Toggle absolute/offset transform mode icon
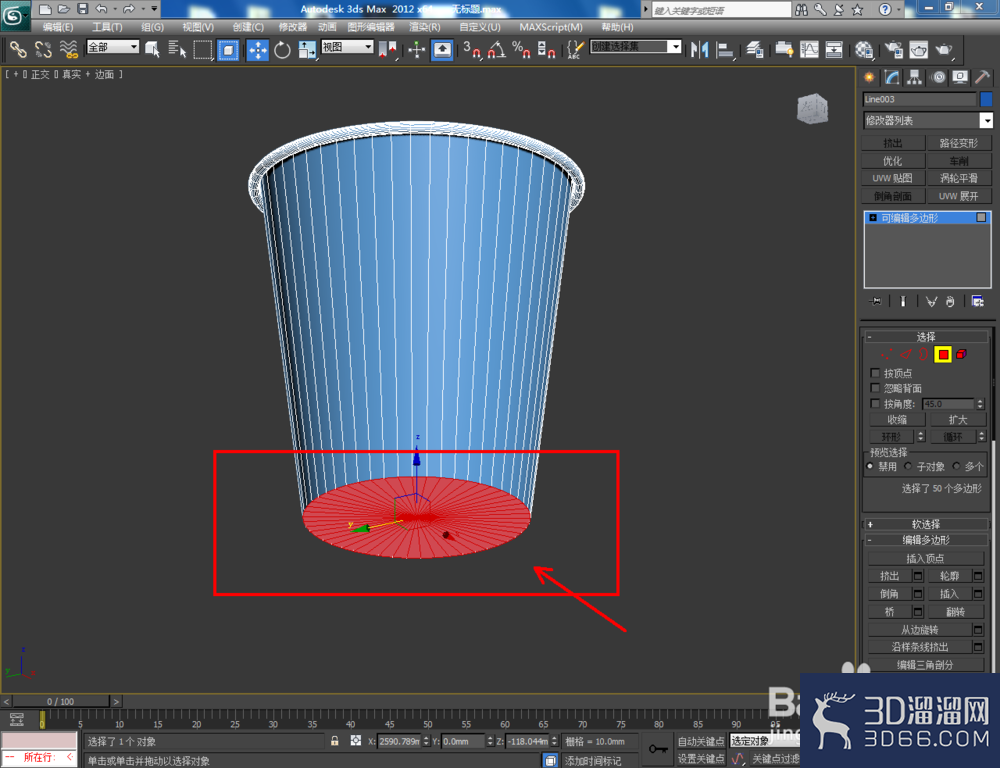 point(356,741)
